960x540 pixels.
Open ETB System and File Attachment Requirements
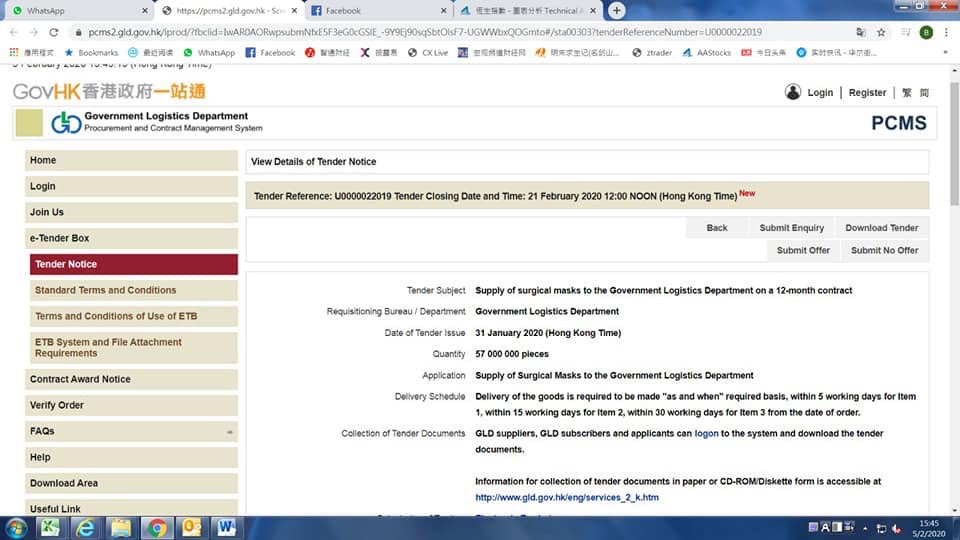point(133,348)
